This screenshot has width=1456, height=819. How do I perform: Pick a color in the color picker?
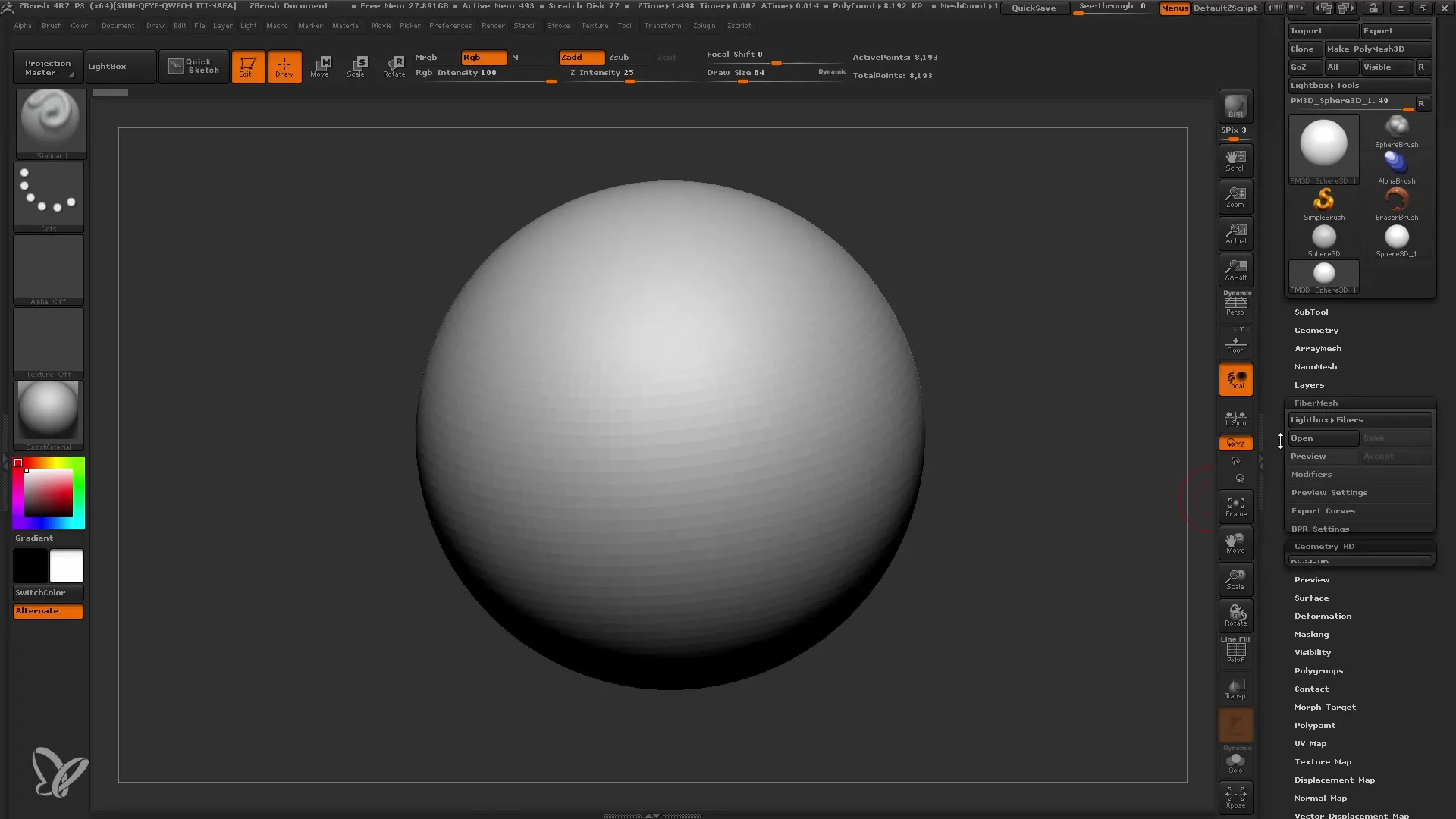click(x=49, y=493)
